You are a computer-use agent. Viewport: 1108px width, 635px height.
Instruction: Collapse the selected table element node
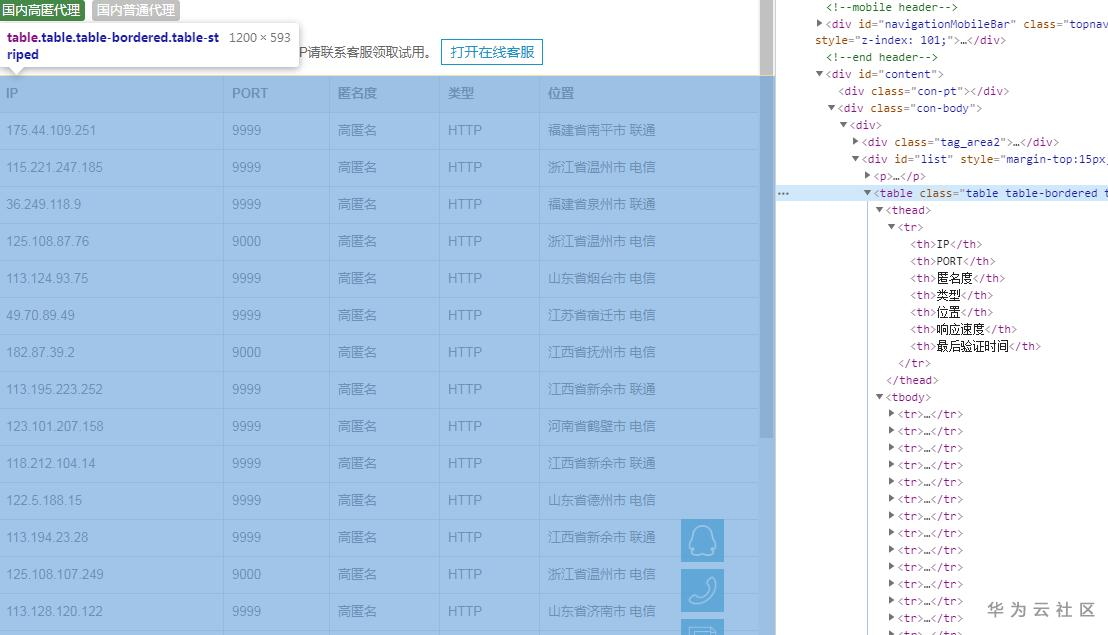tap(866, 193)
